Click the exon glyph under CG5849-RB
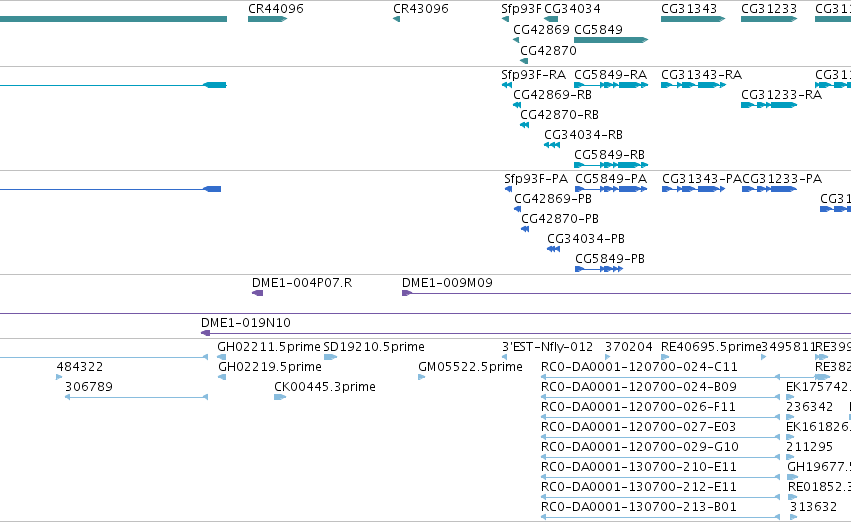 pyautogui.click(x=611, y=165)
